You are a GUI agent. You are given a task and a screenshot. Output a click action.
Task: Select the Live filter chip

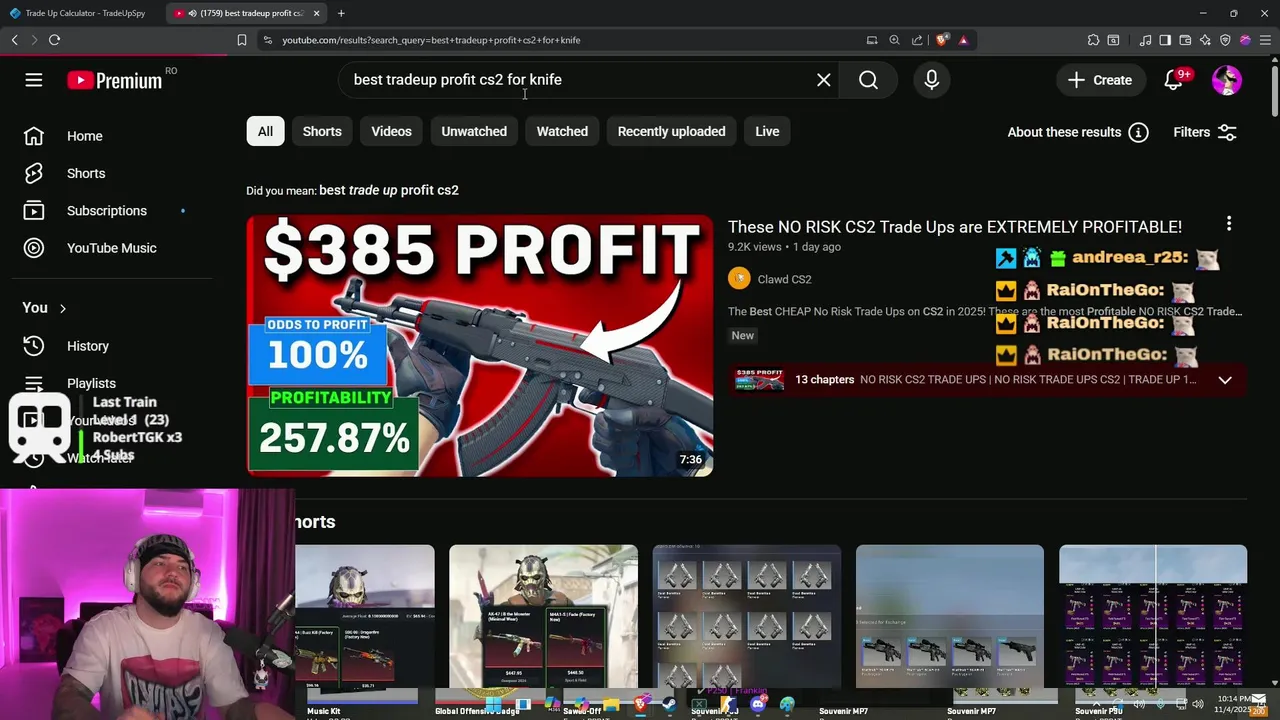point(767,131)
